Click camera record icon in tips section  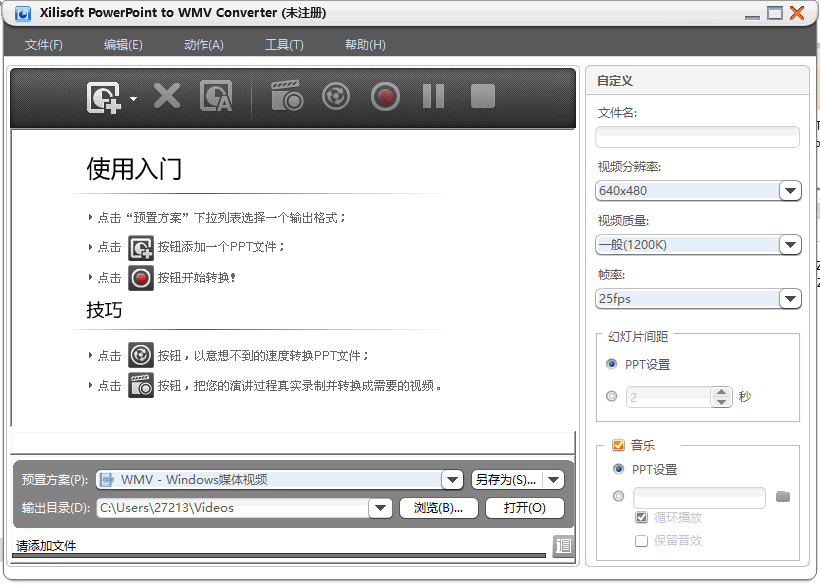coord(141,385)
